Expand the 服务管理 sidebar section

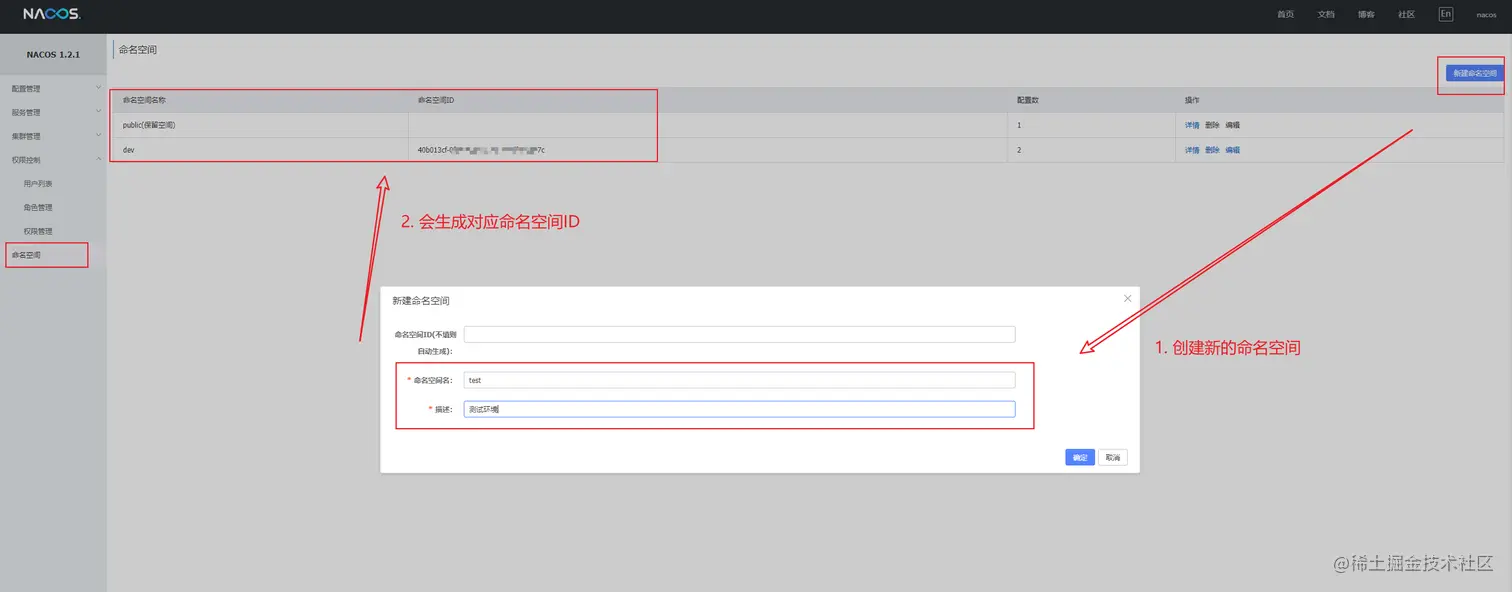pos(53,112)
